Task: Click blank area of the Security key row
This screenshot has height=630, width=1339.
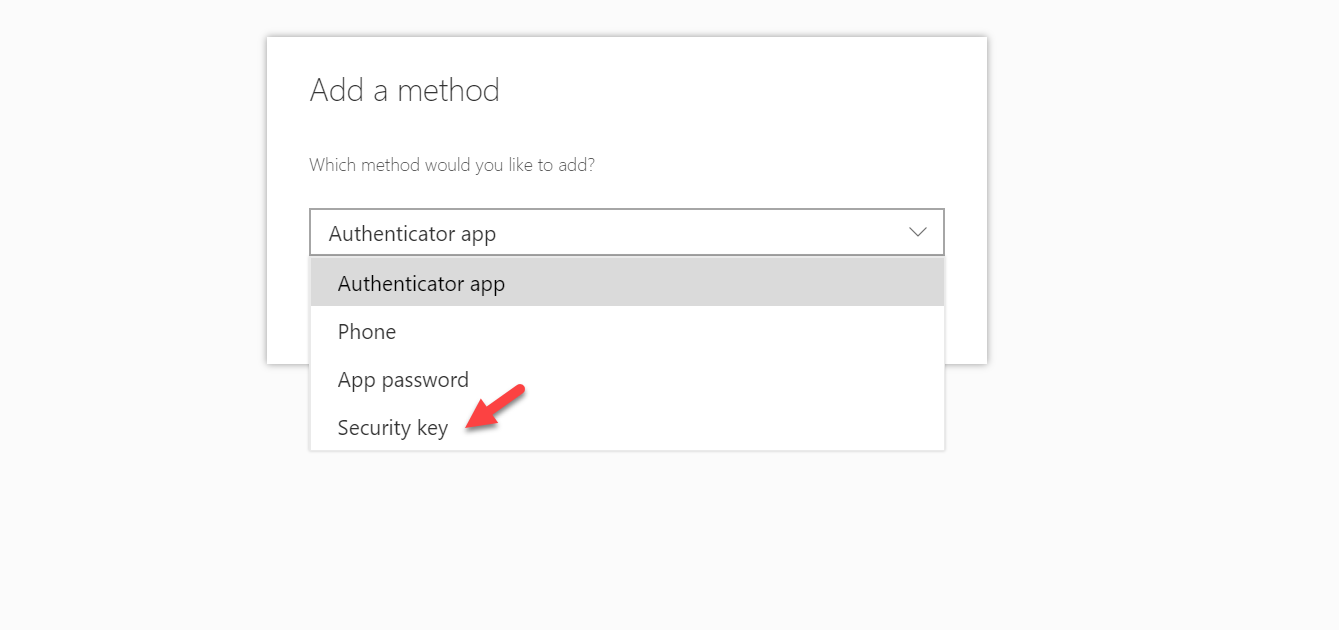Action: 720,428
